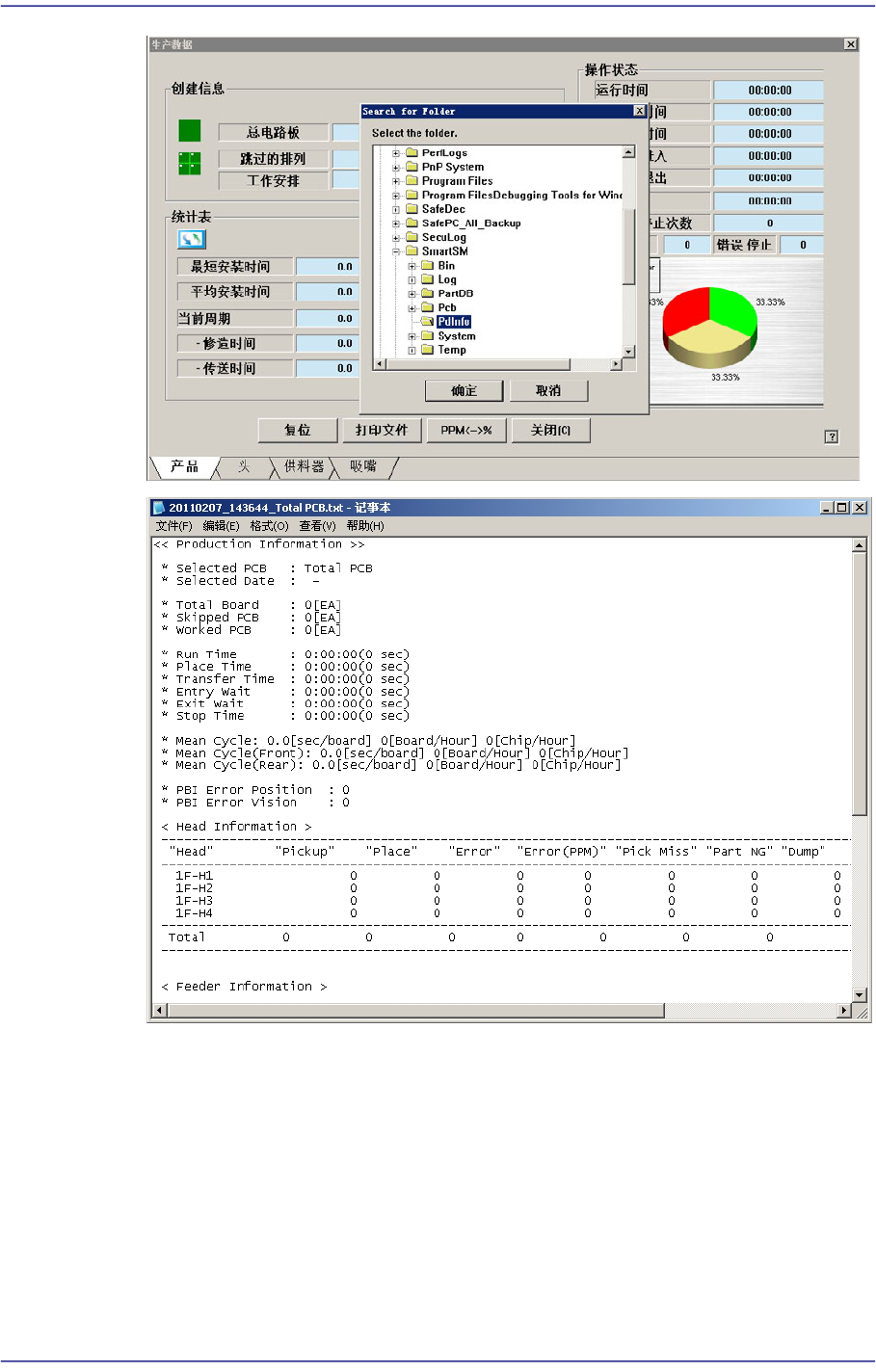The height and width of the screenshot is (1372, 876).
Task: Click the 传送时间 value field
Action: pos(327,368)
